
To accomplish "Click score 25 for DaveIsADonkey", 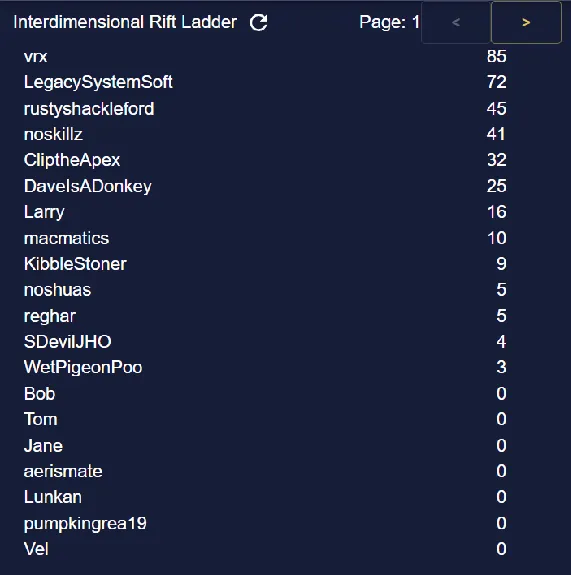I will point(497,186).
